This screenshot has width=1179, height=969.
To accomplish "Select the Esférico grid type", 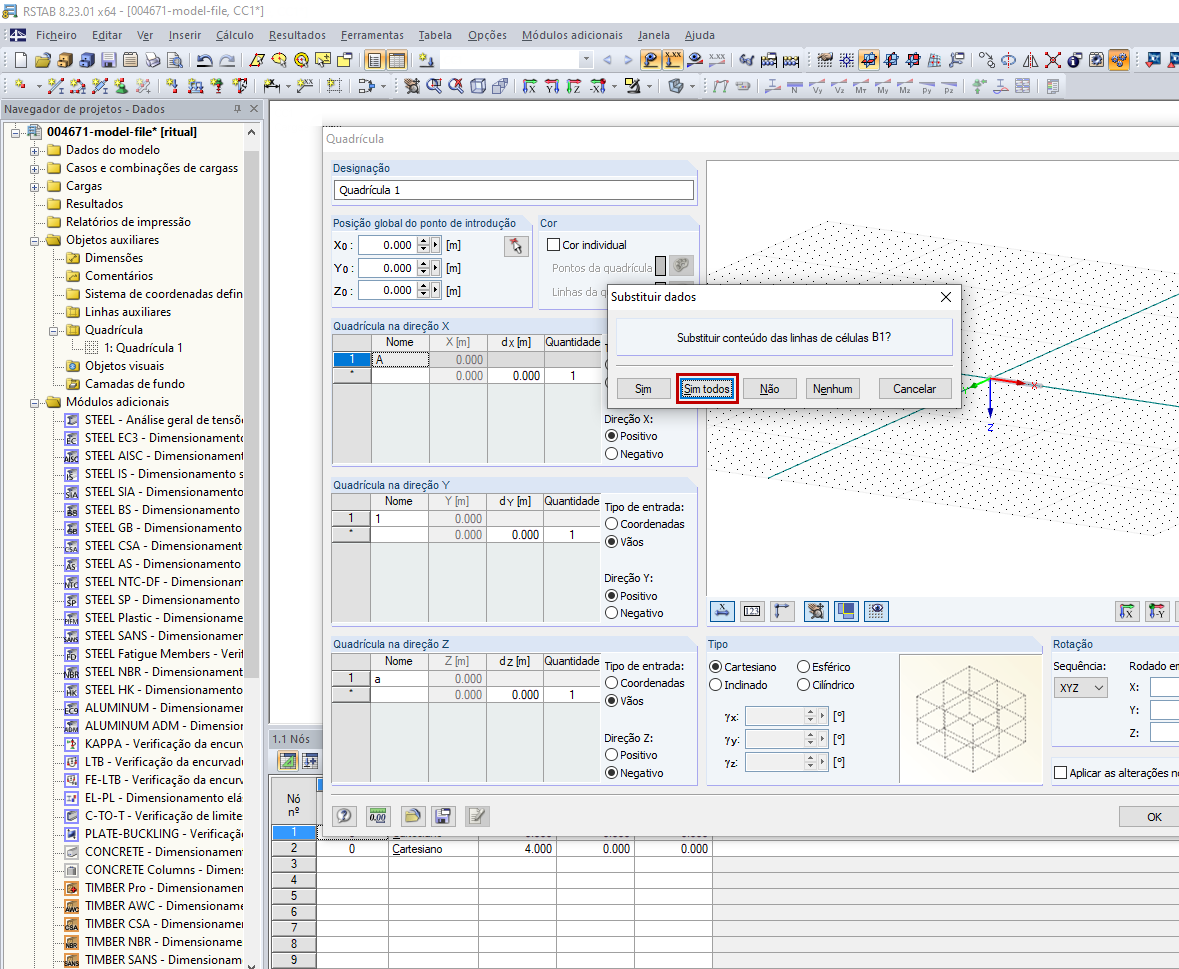I will click(x=804, y=667).
